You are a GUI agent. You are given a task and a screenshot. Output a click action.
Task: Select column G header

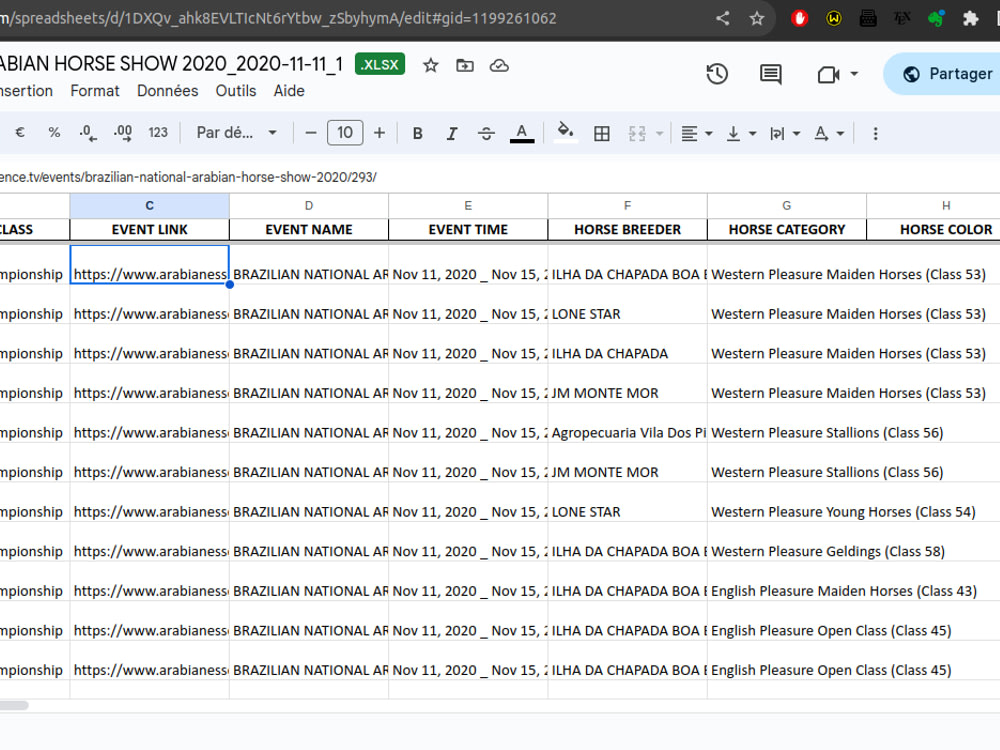[x=787, y=205]
